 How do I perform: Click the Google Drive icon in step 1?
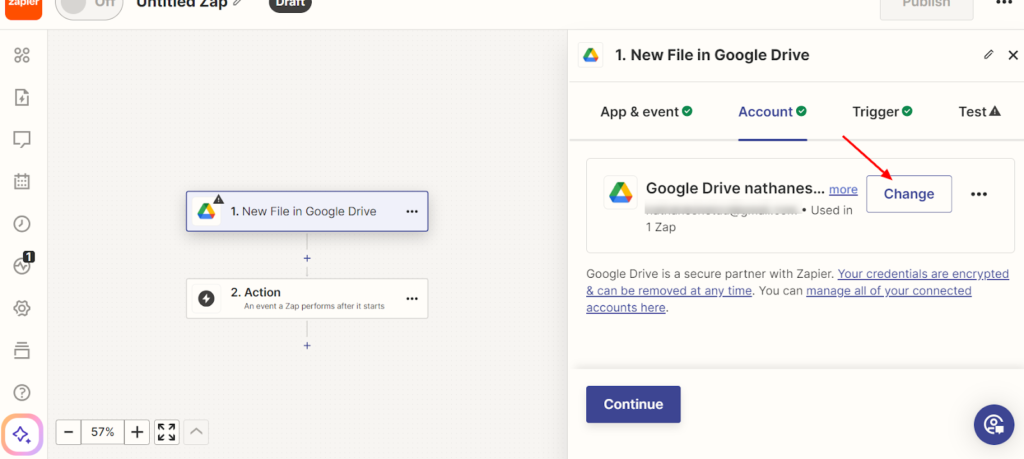coord(206,212)
